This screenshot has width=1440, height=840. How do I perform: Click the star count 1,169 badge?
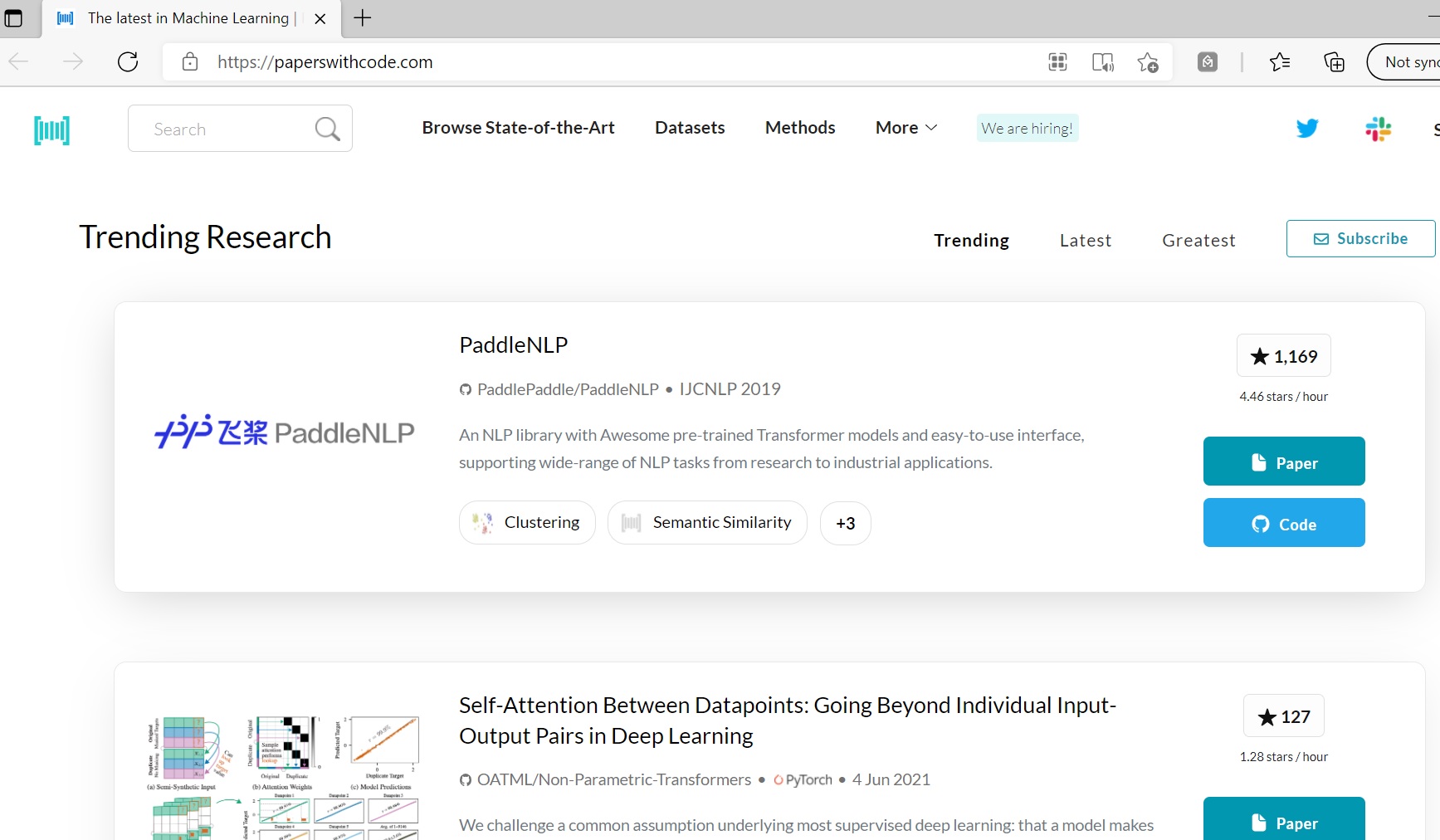(1284, 356)
